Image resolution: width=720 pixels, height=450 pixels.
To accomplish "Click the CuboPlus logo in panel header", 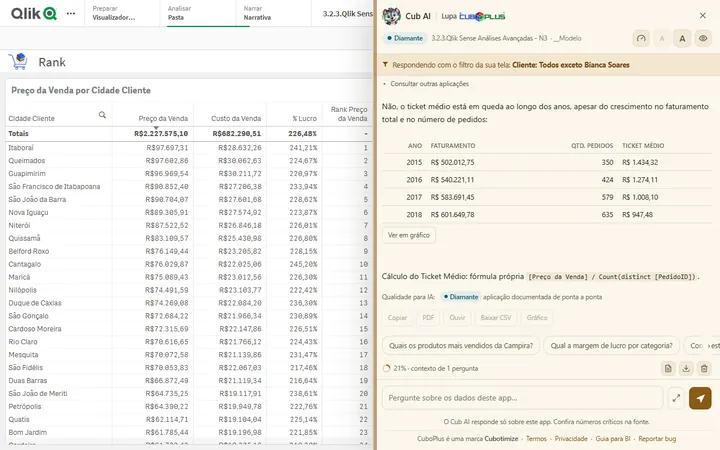I will tap(482, 17).
